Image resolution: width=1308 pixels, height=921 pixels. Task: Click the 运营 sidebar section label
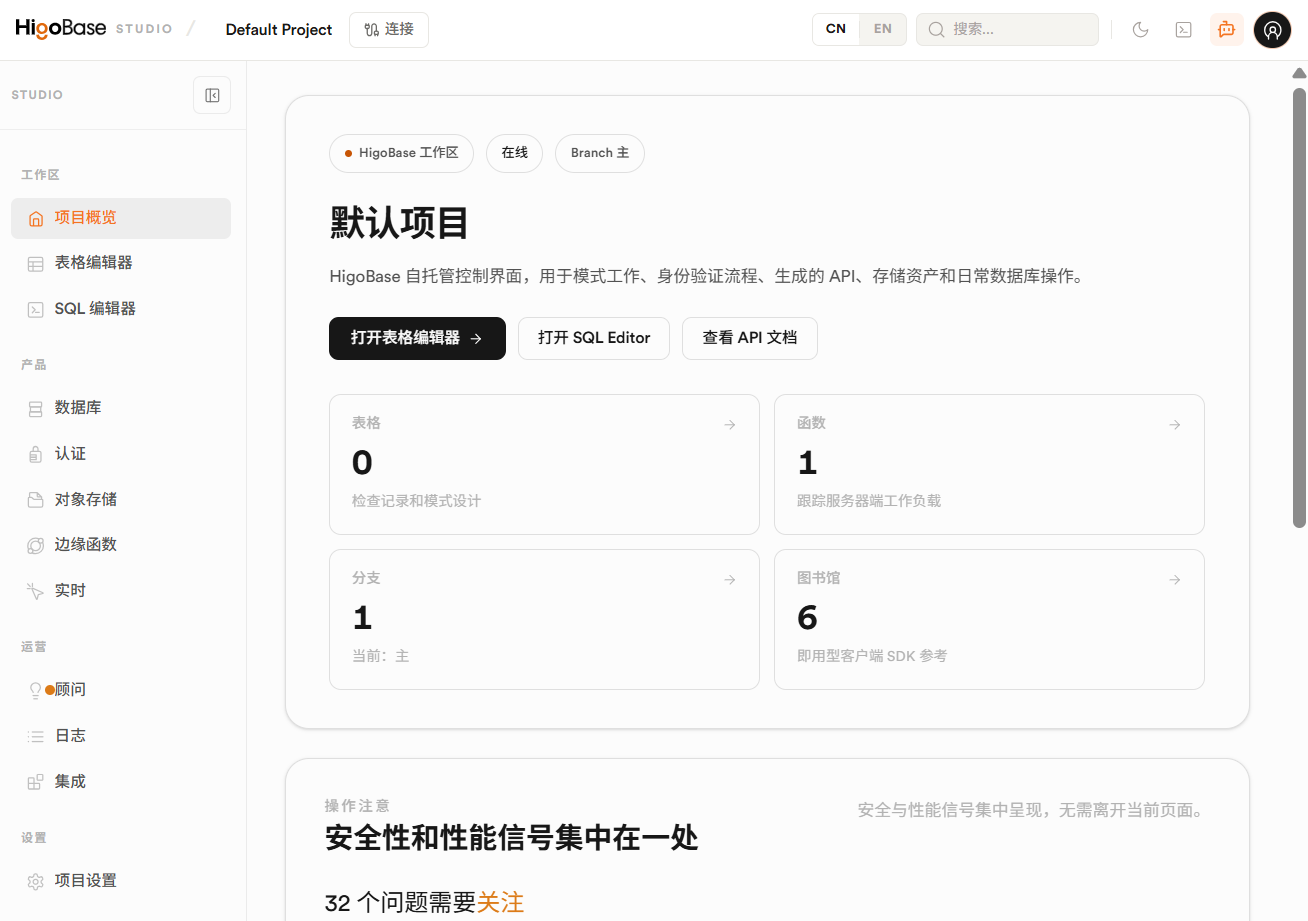(34, 647)
